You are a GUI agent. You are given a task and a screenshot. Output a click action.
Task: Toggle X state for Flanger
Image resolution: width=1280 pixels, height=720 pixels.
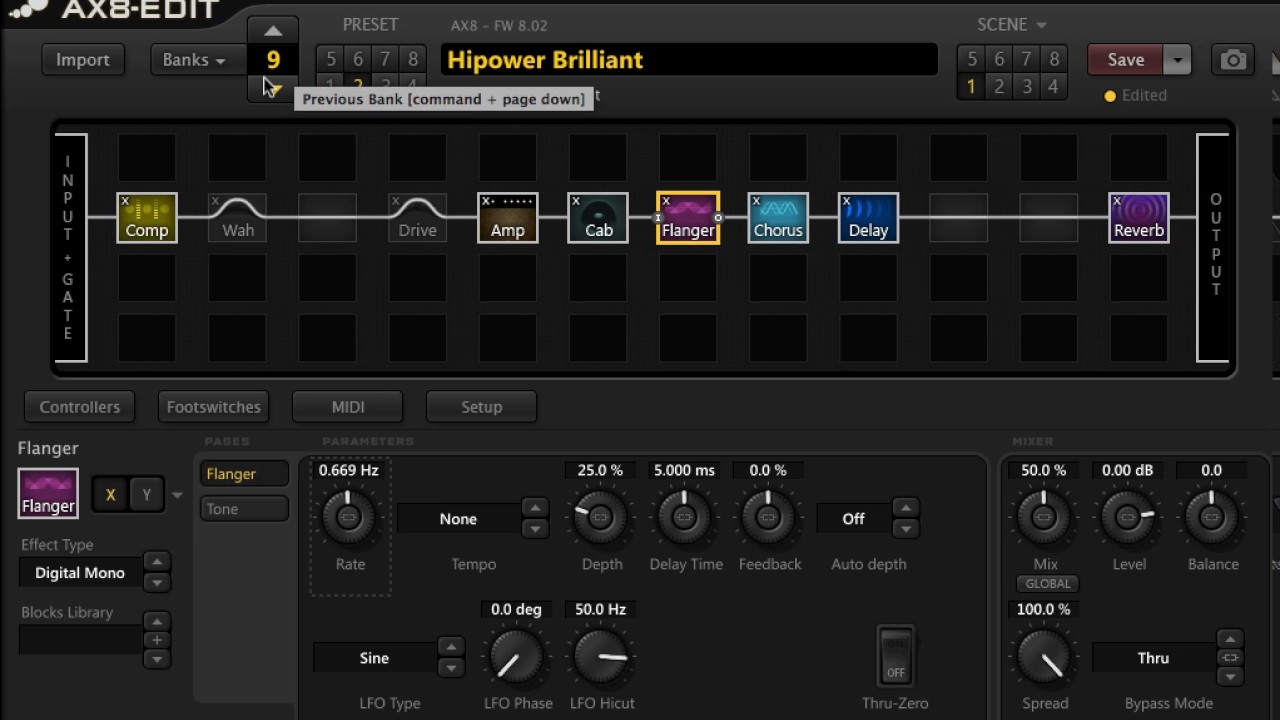(x=110, y=495)
